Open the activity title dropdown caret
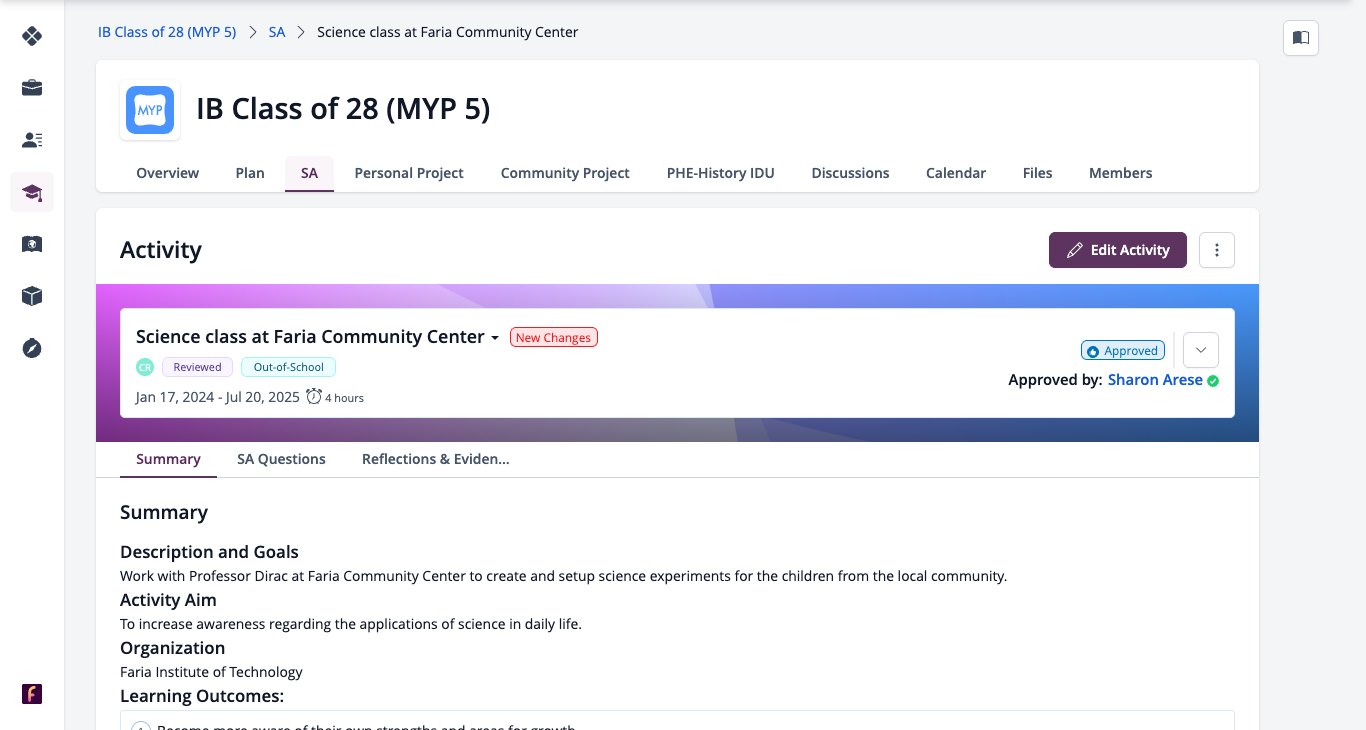 (494, 338)
